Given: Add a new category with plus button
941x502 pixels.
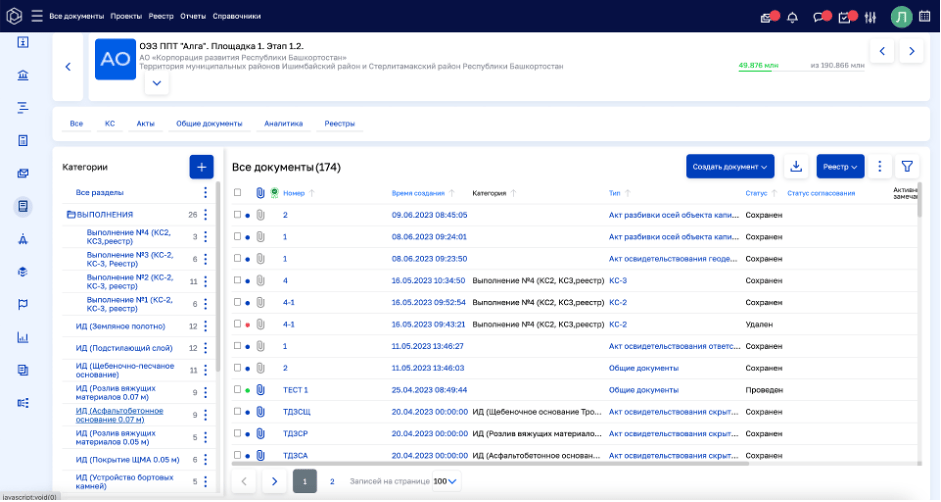Looking at the screenshot, I should (x=201, y=167).
